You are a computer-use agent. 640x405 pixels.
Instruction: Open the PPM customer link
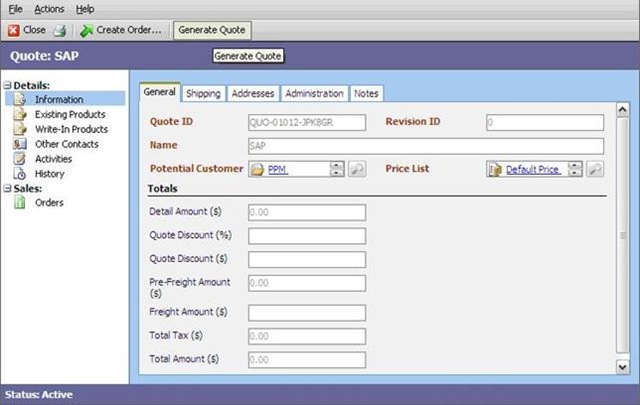(278, 169)
